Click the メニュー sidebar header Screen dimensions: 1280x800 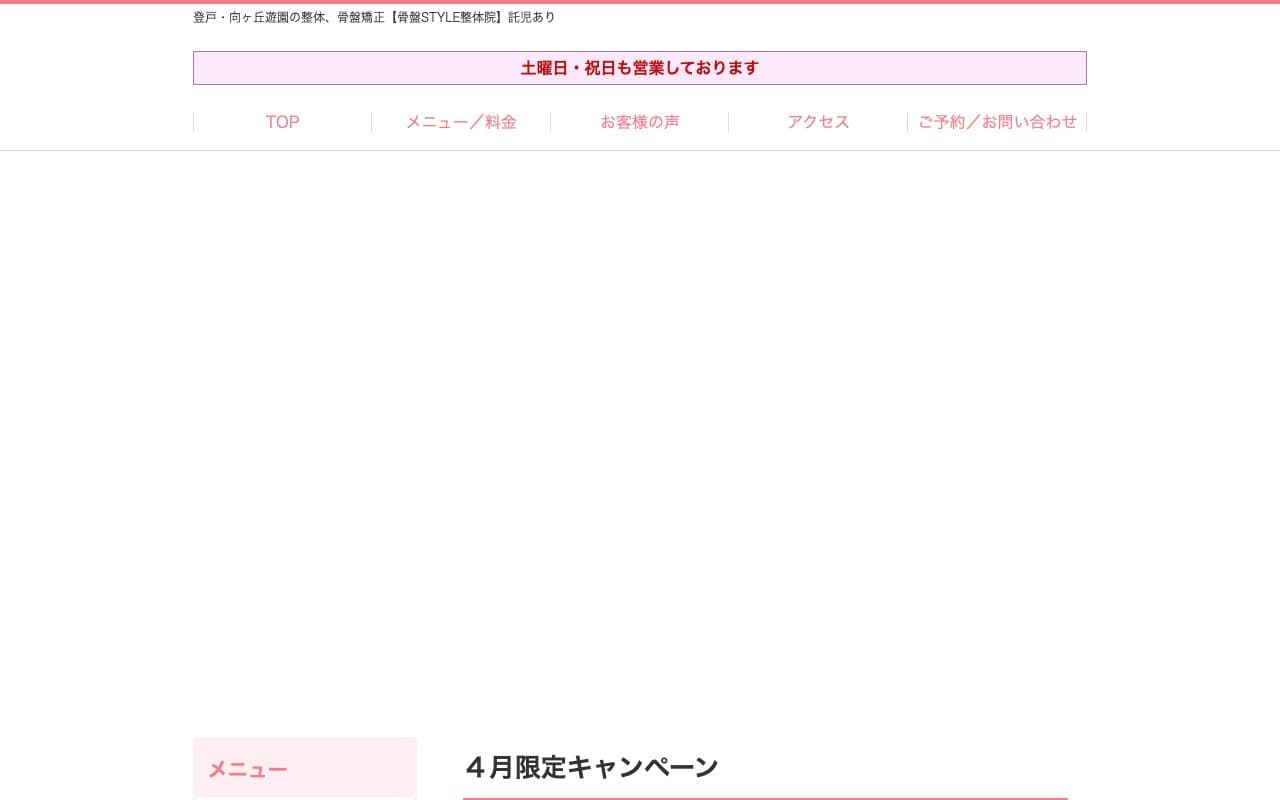pos(247,768)
